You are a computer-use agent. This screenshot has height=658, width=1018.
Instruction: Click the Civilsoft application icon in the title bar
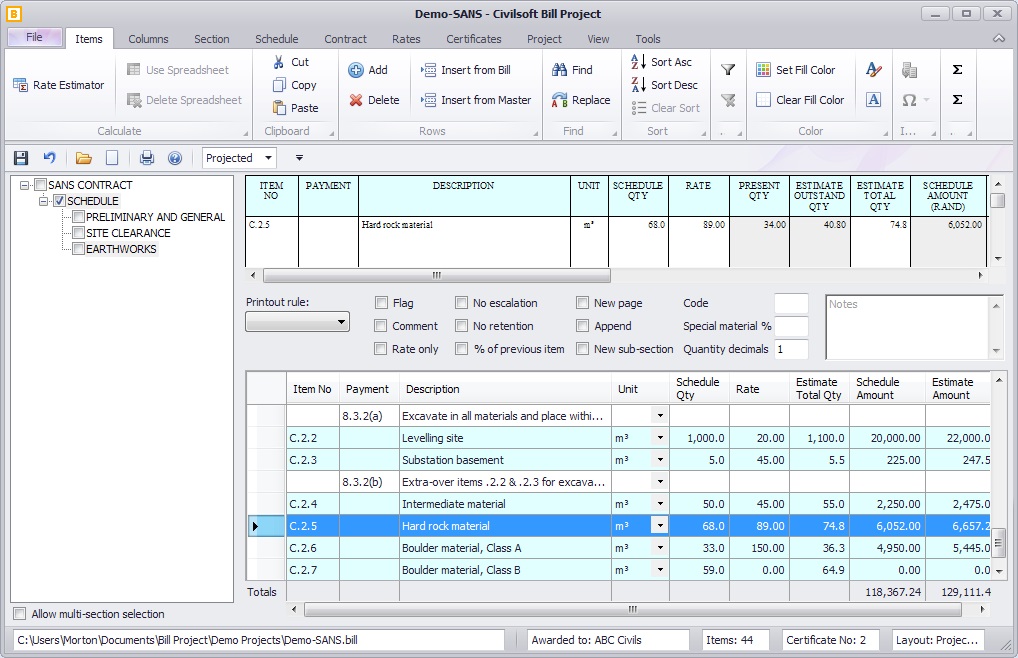[14, 14]
